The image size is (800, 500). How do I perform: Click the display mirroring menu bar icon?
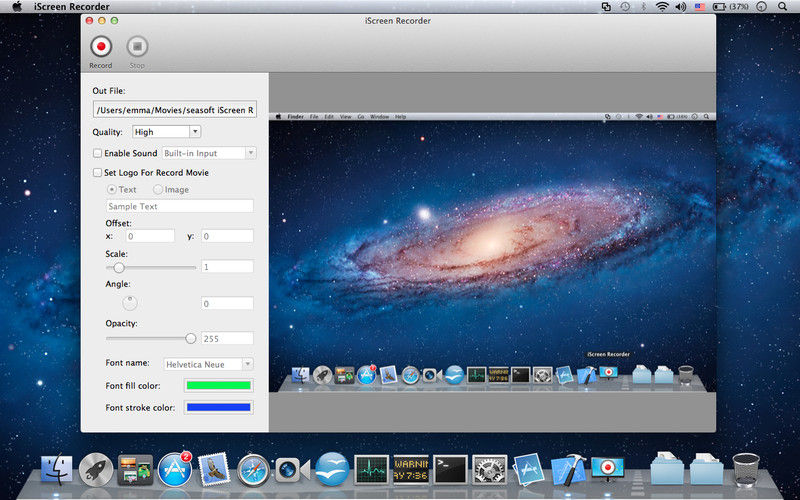(x=606, y=7)
